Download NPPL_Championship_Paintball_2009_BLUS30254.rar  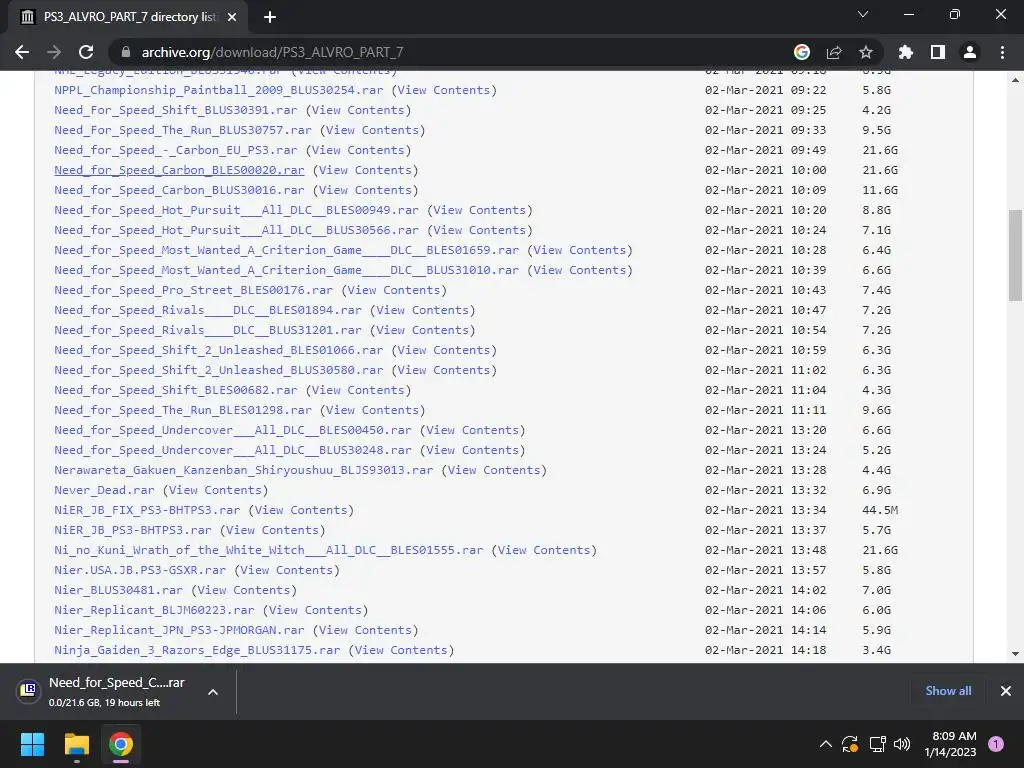point(219,90)
